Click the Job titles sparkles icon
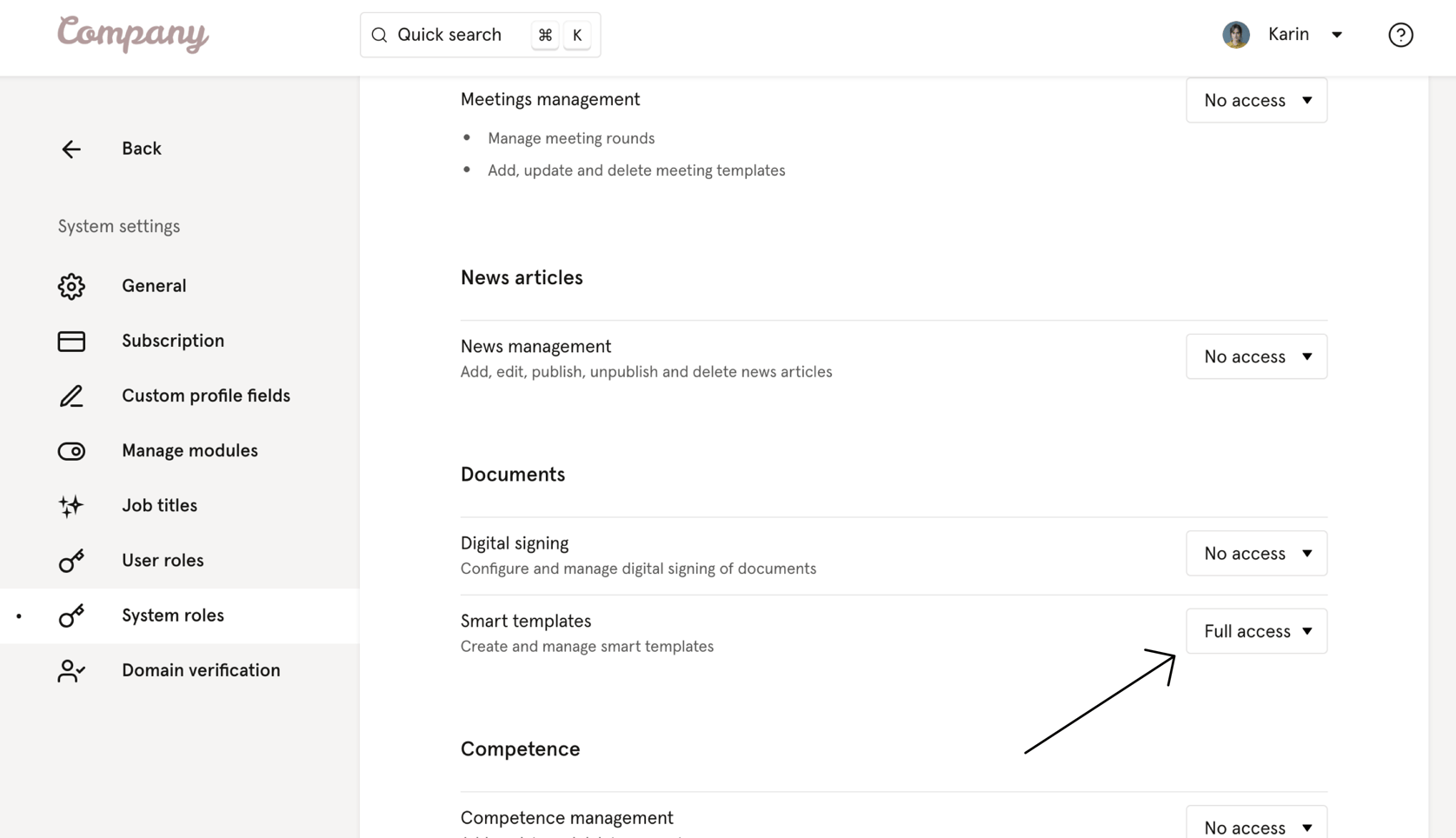The height and width of the screenshot is (838, 1456). point(71,506)
